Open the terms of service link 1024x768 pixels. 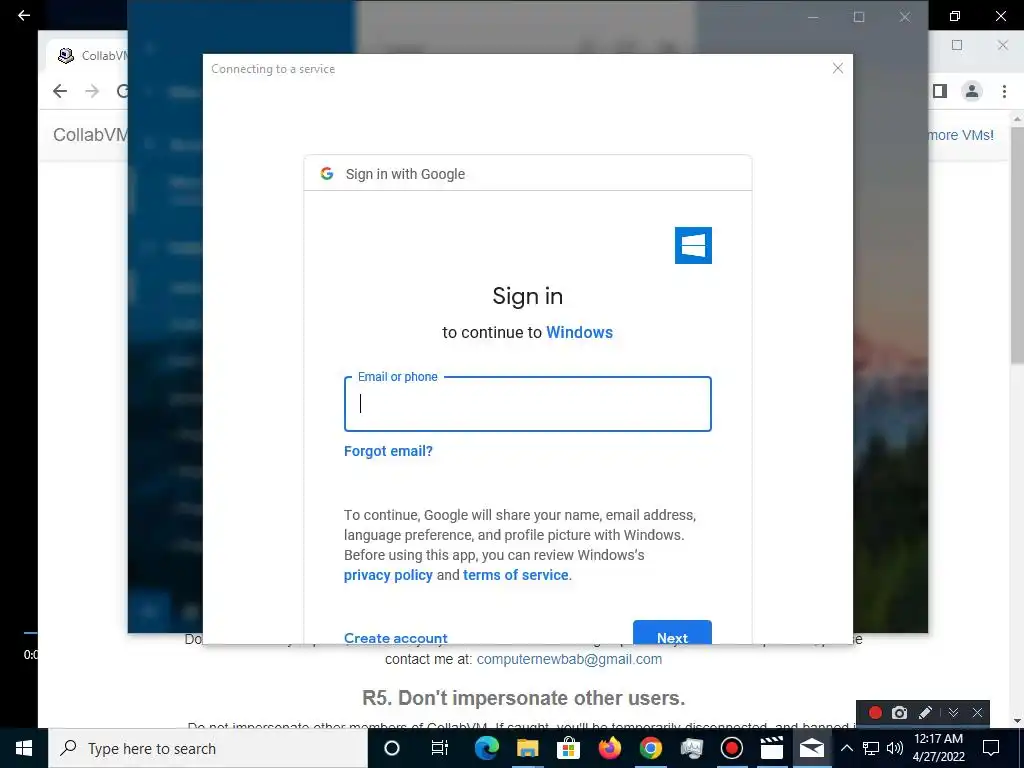(x=516, y=575)
